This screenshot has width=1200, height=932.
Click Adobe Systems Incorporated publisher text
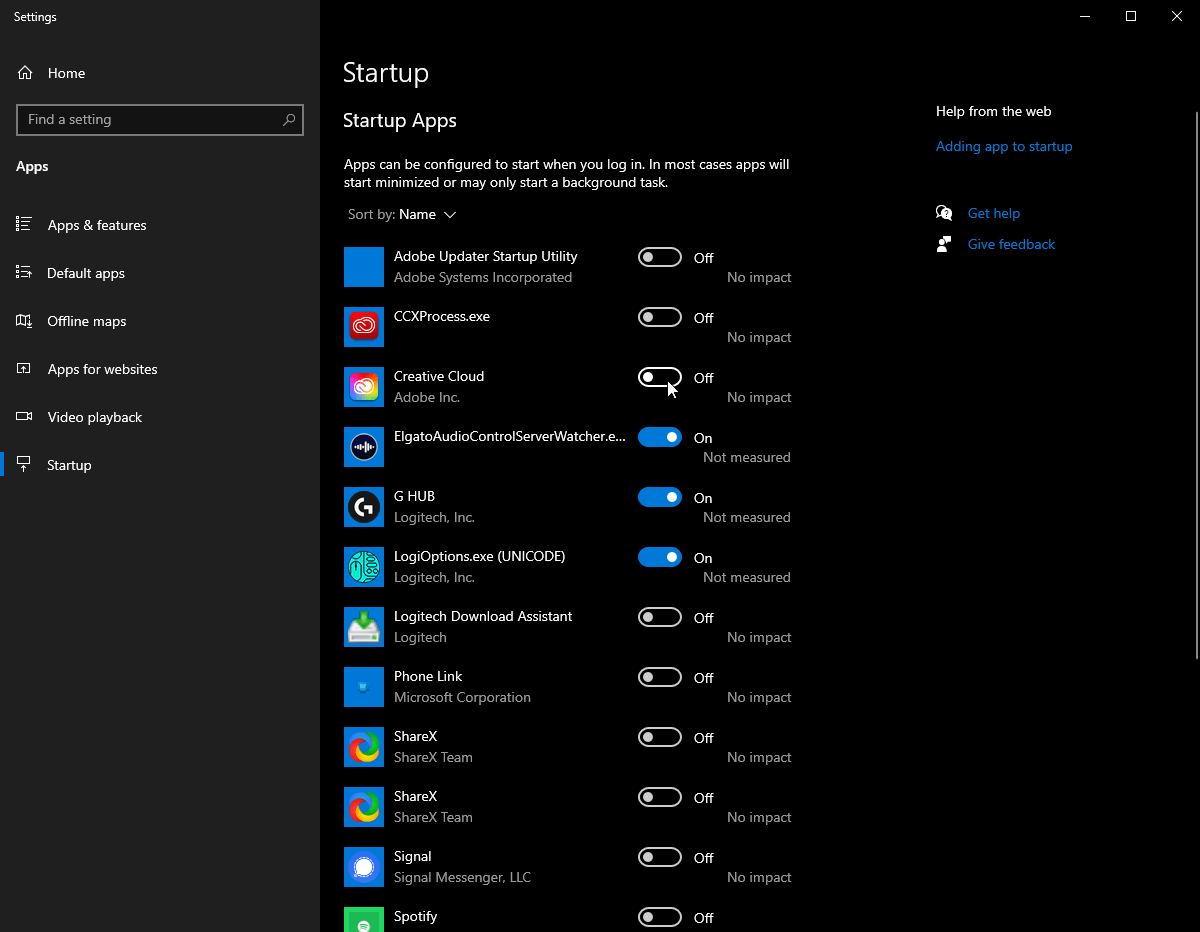(483, 277)
